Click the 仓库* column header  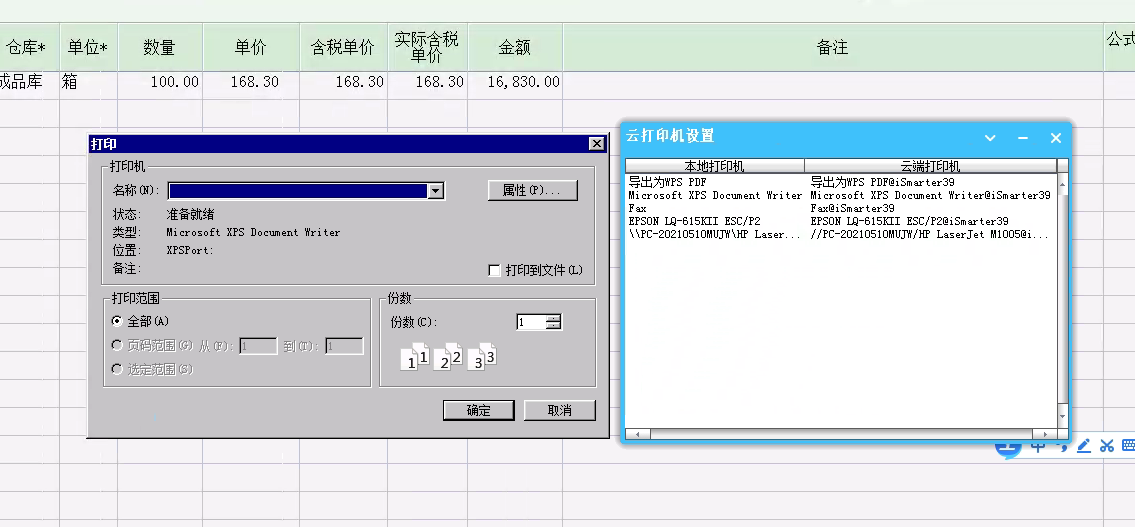(x=25, y=48)
